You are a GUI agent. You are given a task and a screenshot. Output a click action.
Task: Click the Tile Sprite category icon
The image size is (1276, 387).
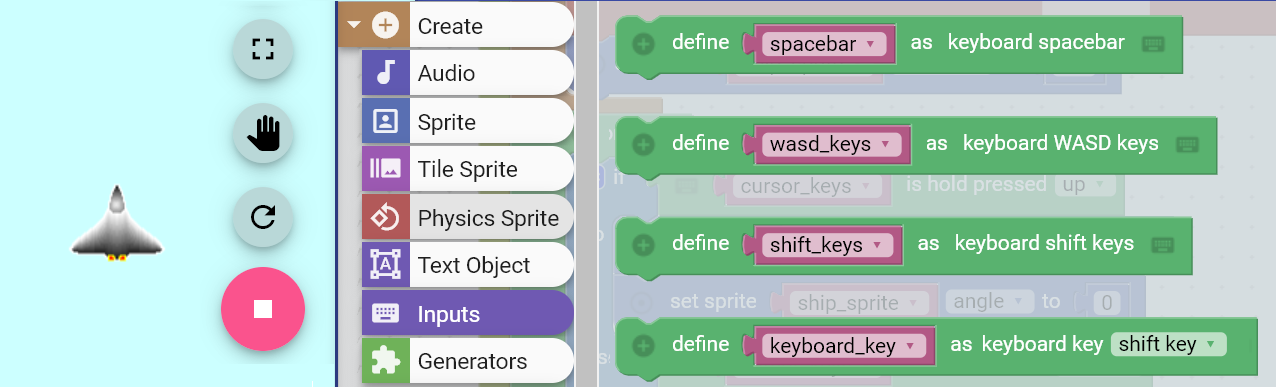385,169
